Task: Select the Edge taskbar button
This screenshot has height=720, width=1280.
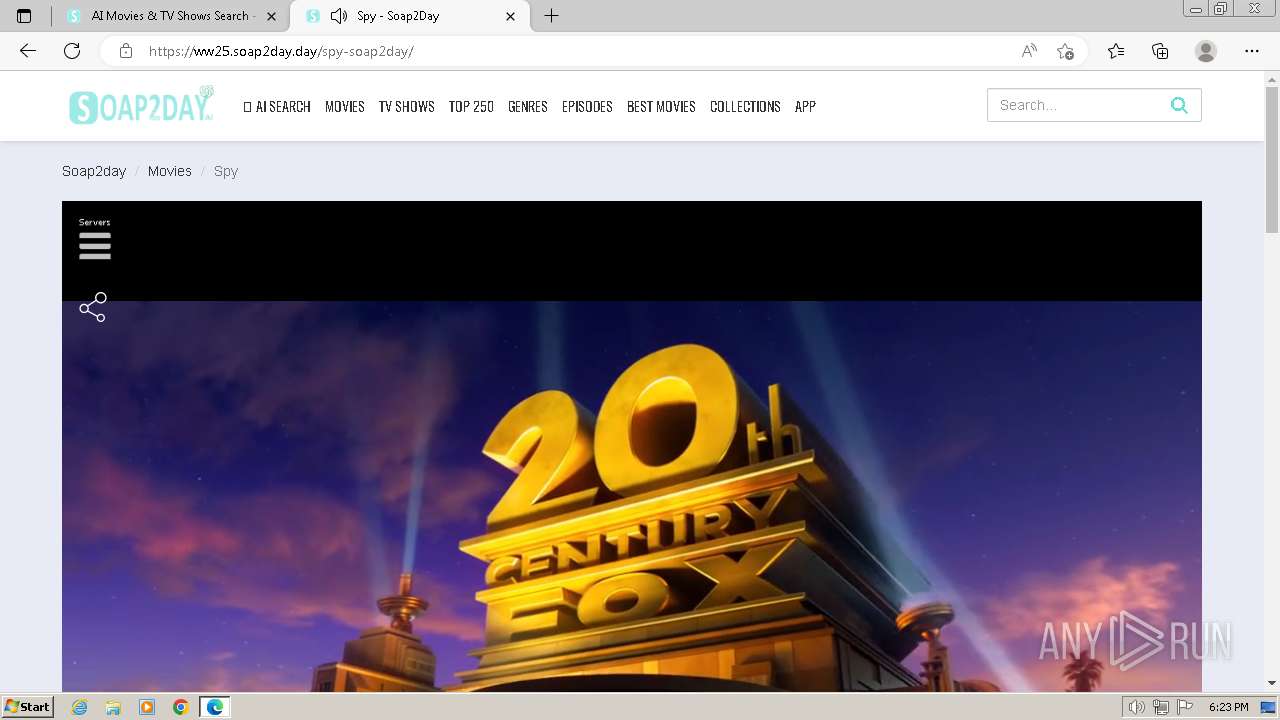Action: [x=215, y=707]
